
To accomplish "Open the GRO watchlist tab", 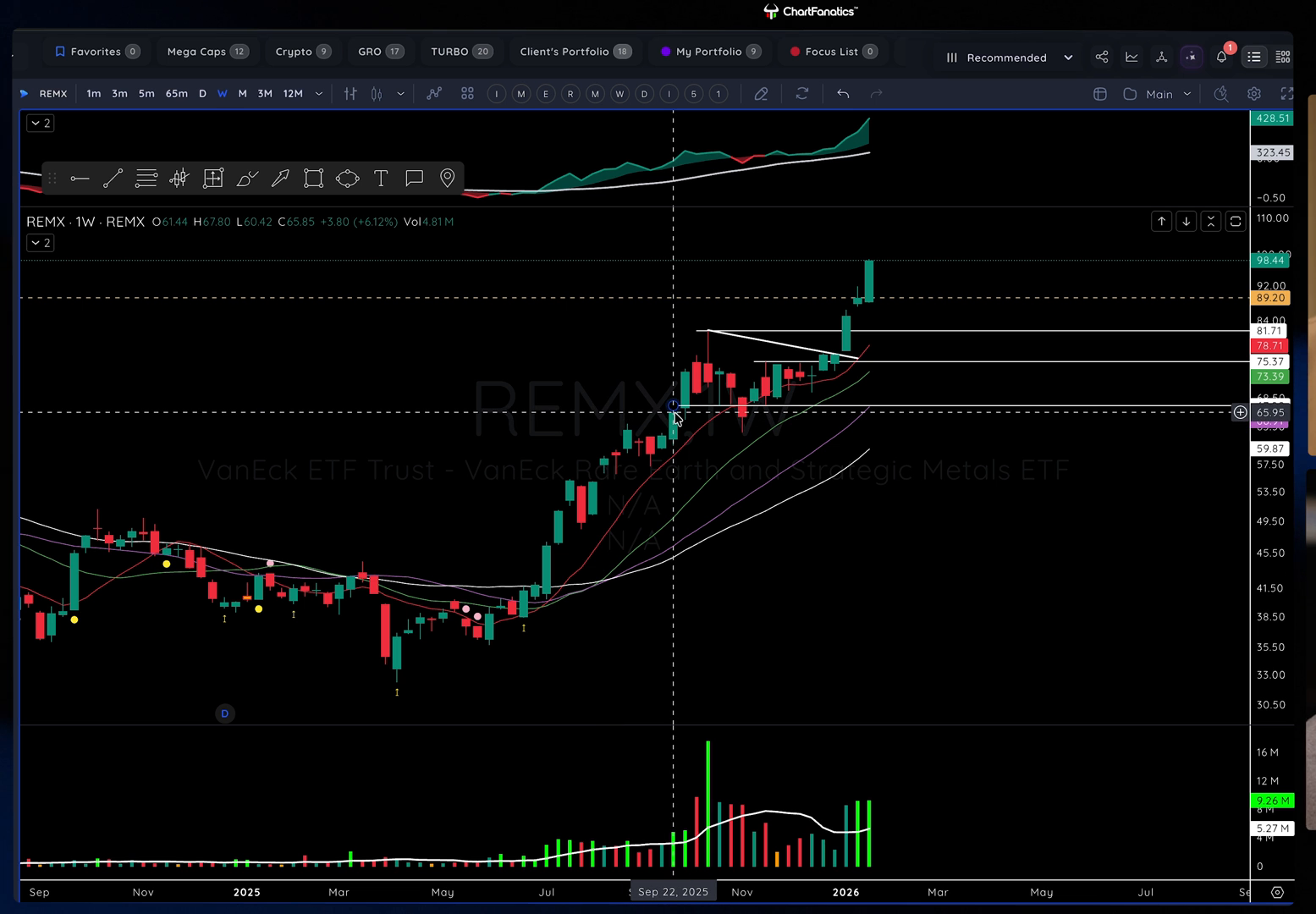I will pyautogui.click(x=380, y=52).
